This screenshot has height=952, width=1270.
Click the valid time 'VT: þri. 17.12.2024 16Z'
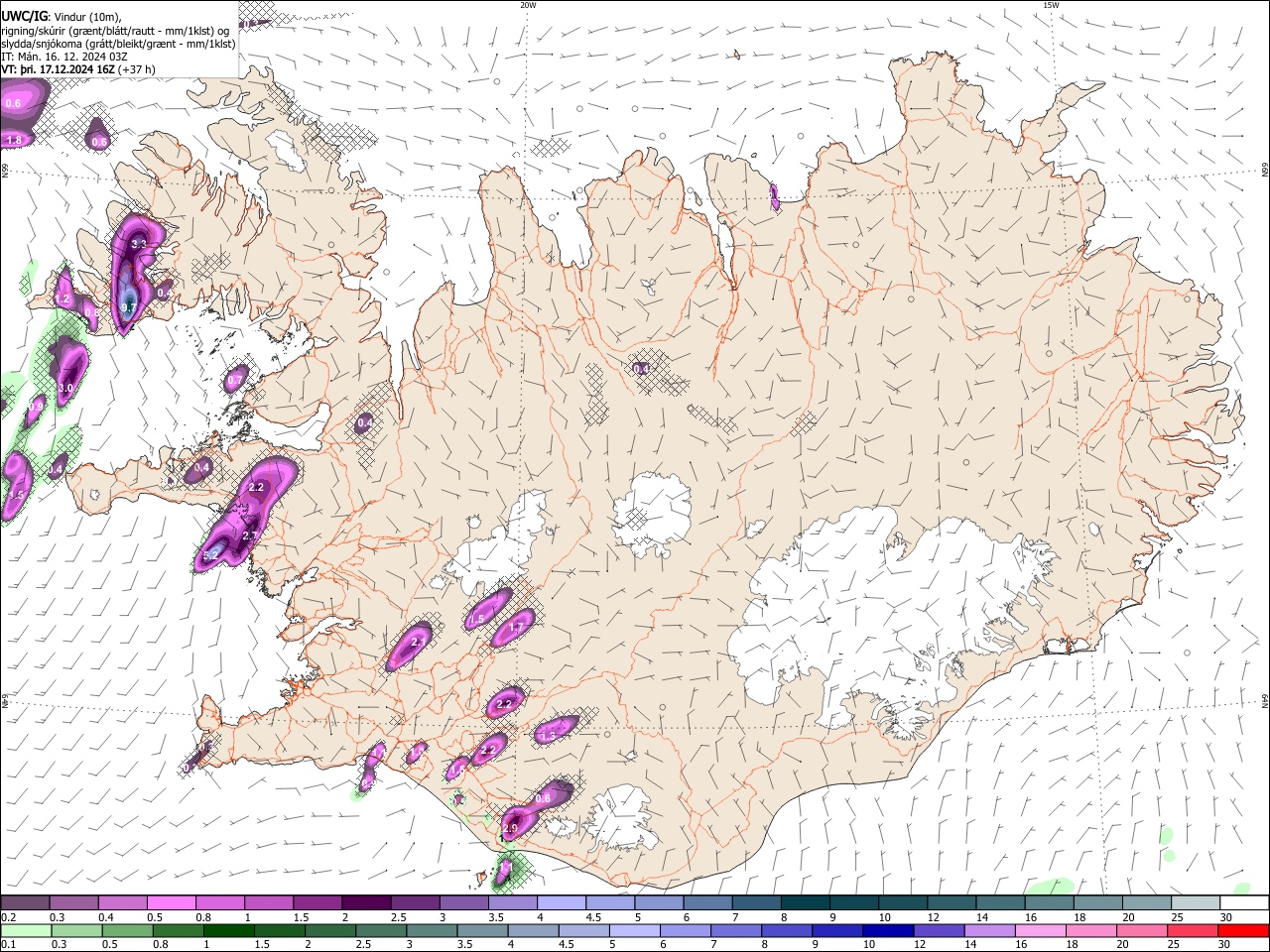click(x=58, y=69)
